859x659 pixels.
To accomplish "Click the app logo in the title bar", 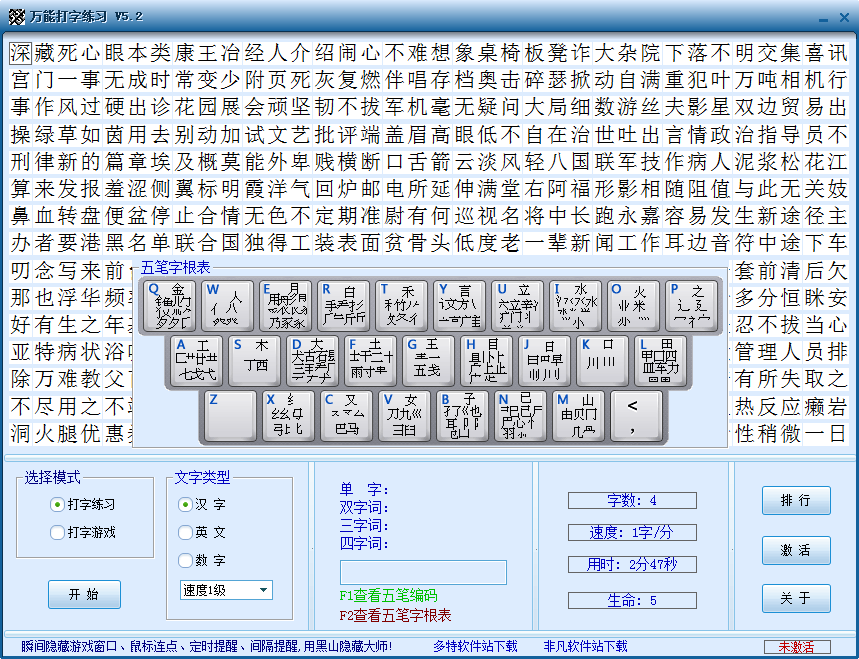I will (15, 15).
